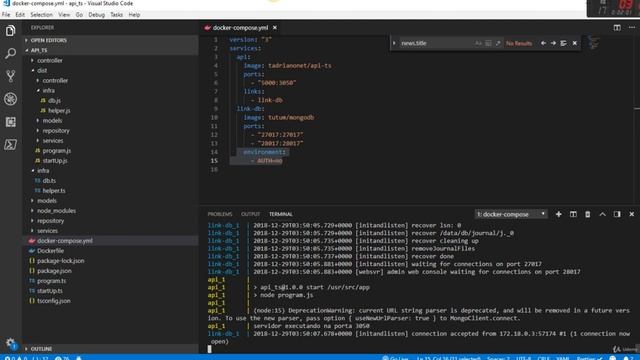Kill the terminal with trash icon

[588, 214]
